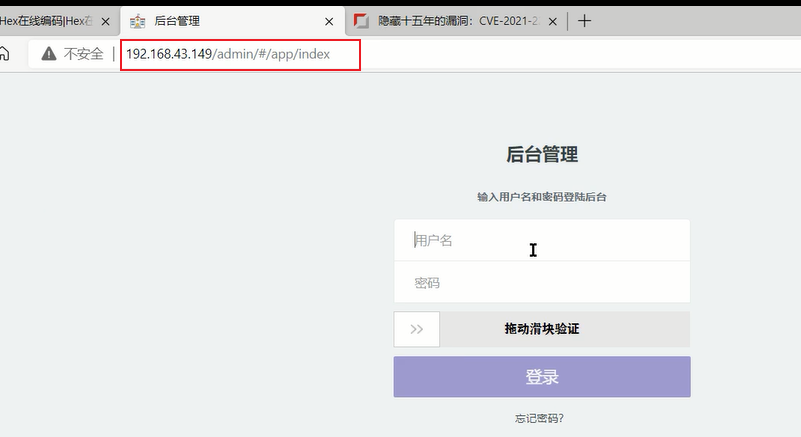Screen dimensions: 801x437
Task: Click the red favicon of CVE-2021 tab
Action: point(361,21)
